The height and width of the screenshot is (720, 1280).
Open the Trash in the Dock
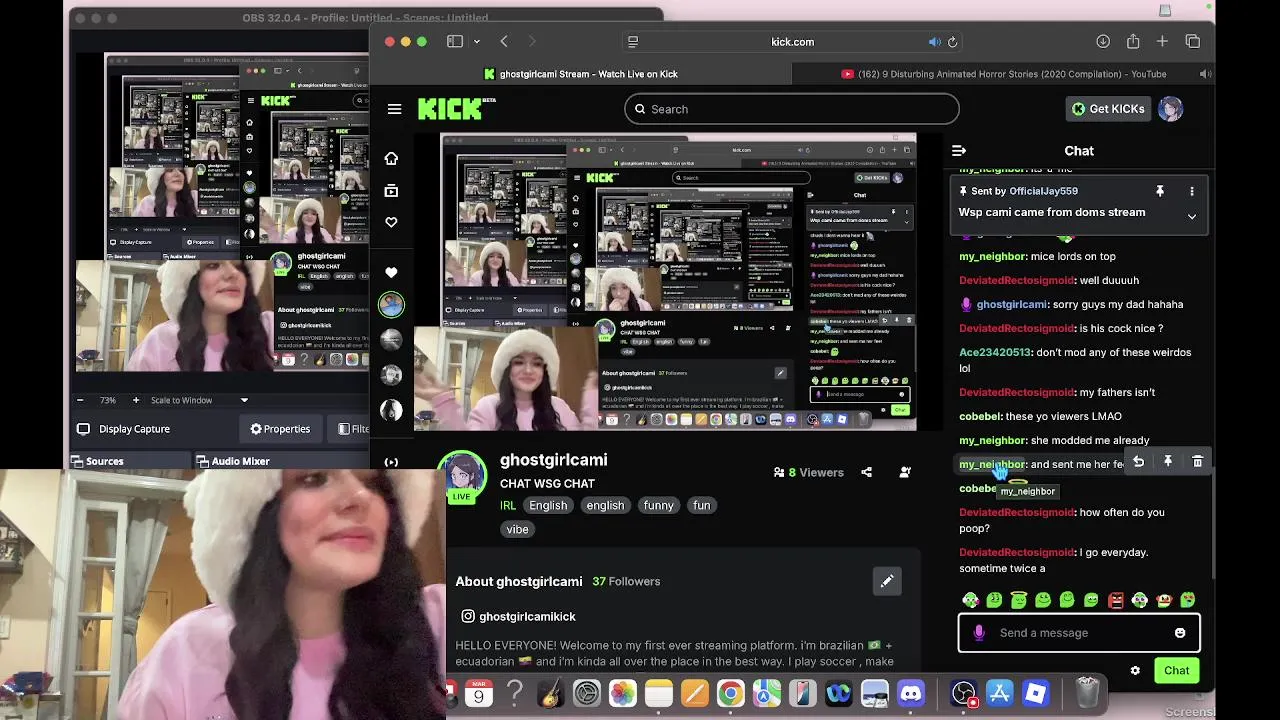coord(1087,693)
